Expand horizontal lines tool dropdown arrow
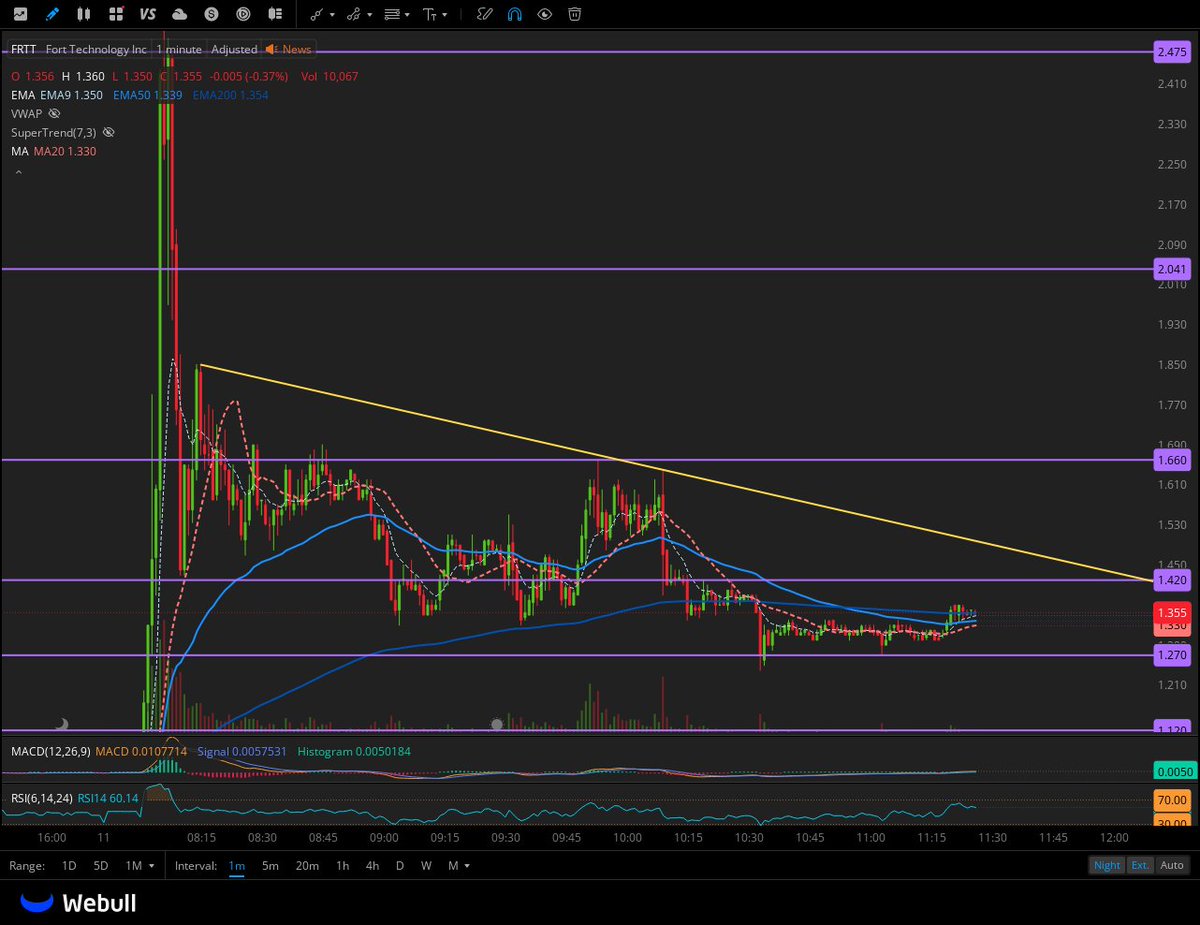1200x925 pixels. click(408, 15)
